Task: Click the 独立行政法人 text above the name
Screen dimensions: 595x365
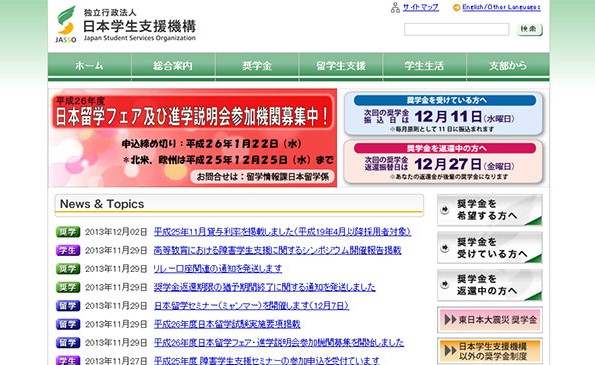Action: coord(110,13)
